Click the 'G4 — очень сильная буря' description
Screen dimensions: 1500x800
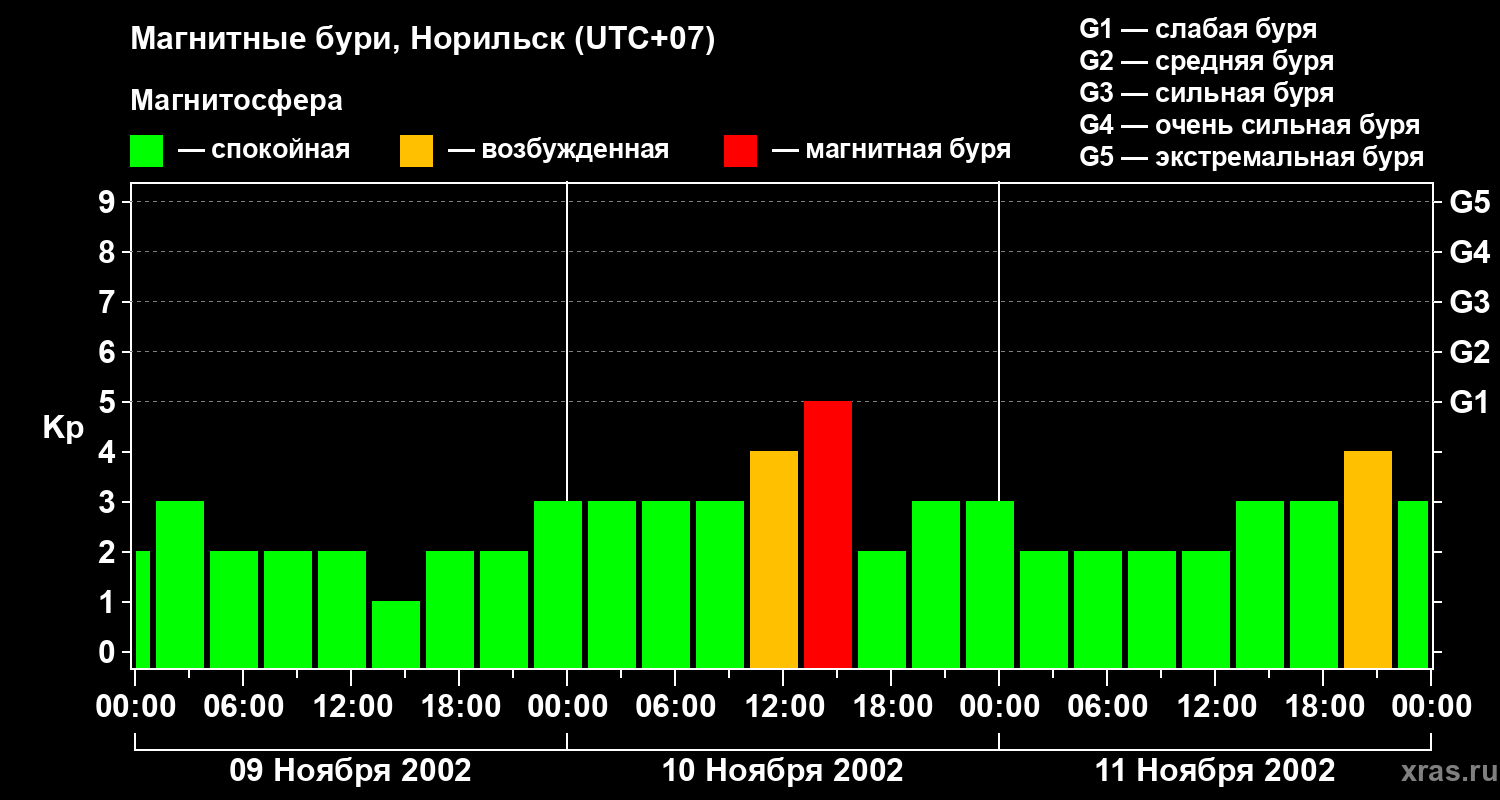[1250, 125]
